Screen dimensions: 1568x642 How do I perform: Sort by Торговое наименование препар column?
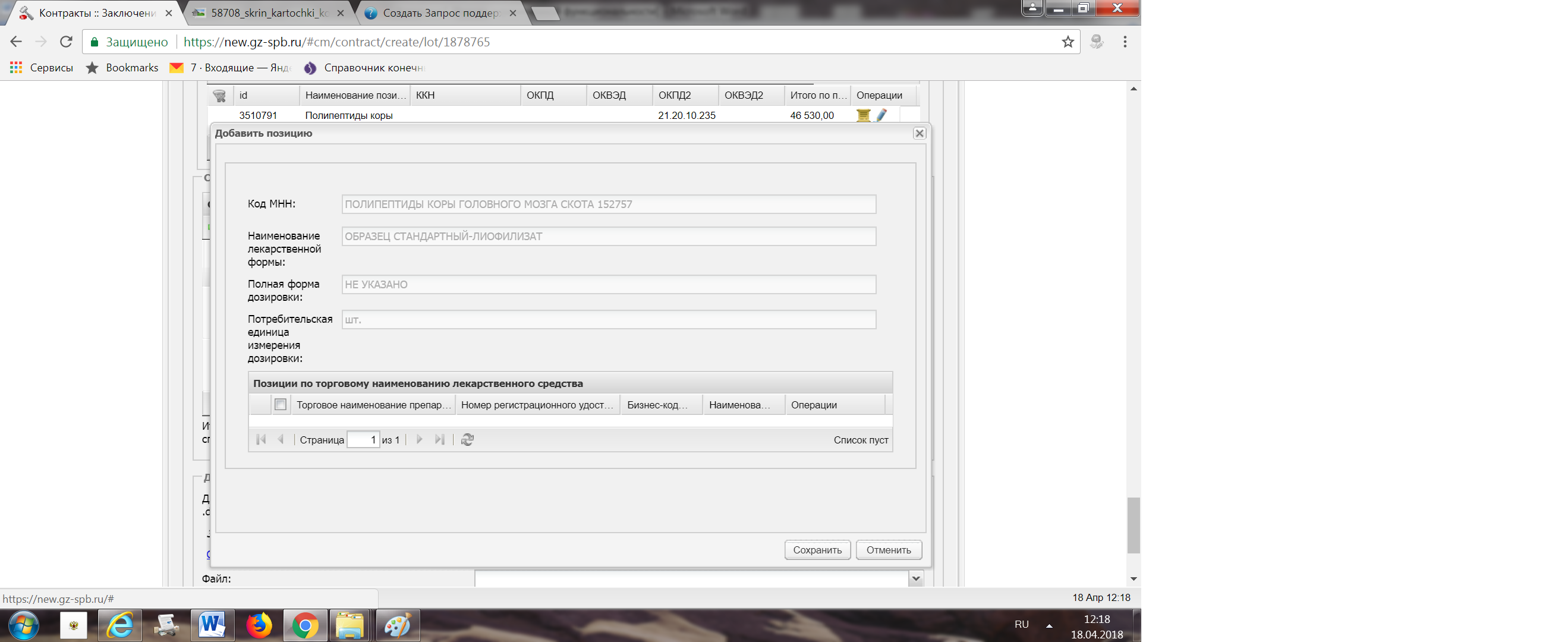(x=374, y=405)
